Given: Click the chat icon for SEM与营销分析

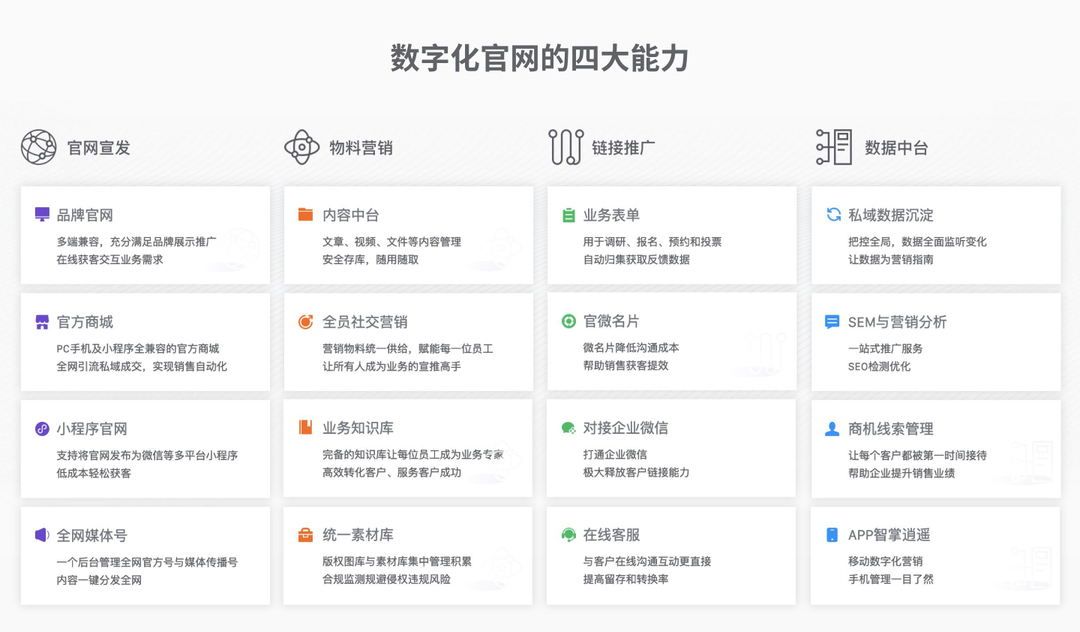Looking at the screenshot, I should click(832, 322).
